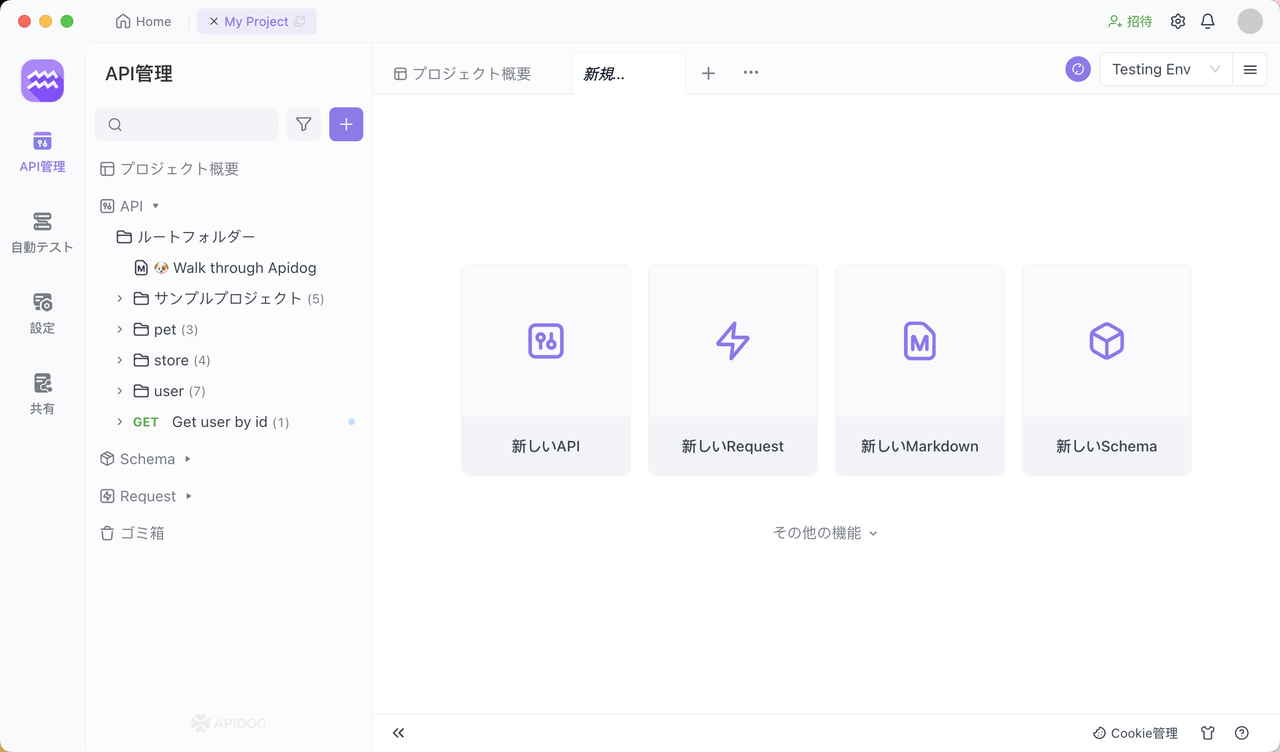This screenshot has width=1280, height=752.
Task: Expand the Request section arrow
Action: [x=188, y=496]
